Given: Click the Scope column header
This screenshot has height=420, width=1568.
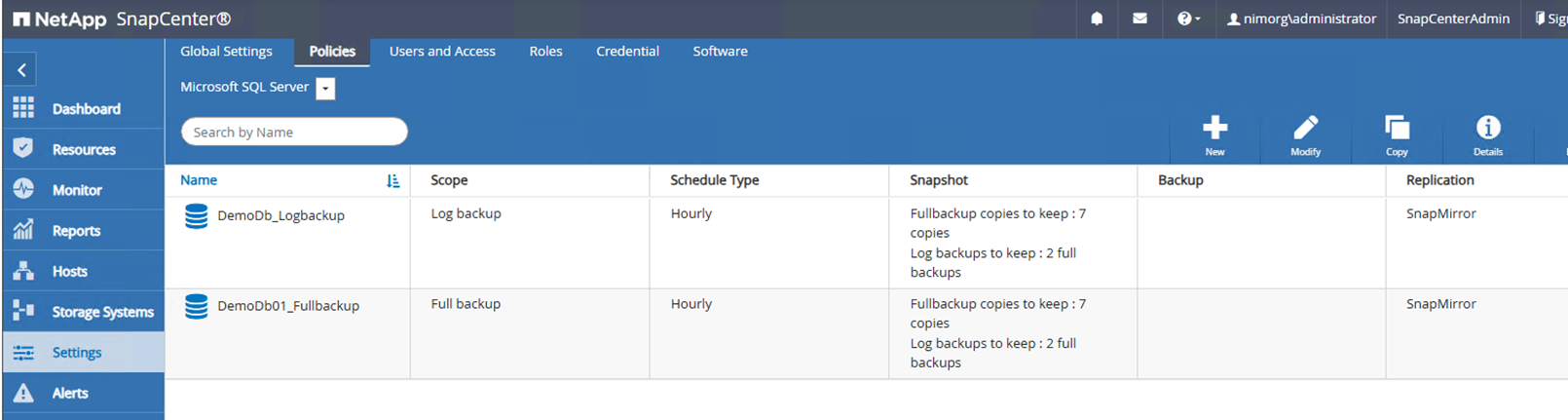Looking at the screenshot, I should tap(449, 180).
